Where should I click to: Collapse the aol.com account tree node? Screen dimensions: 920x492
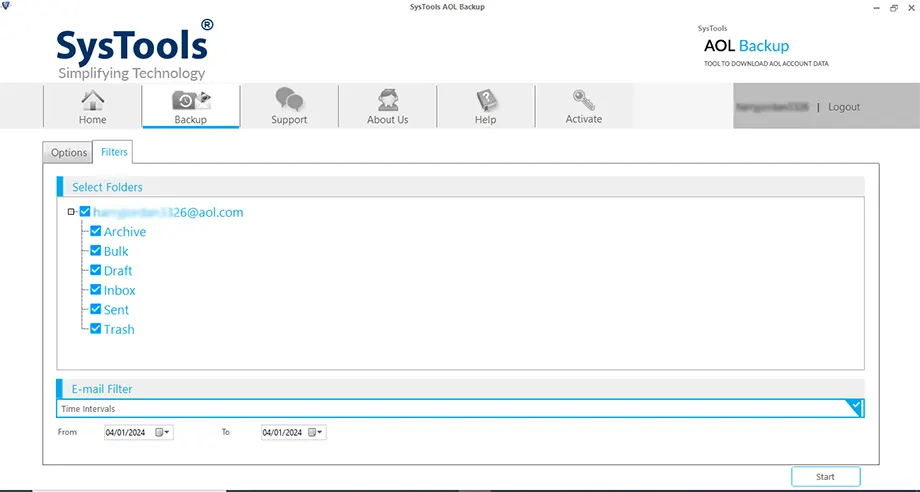72,212
